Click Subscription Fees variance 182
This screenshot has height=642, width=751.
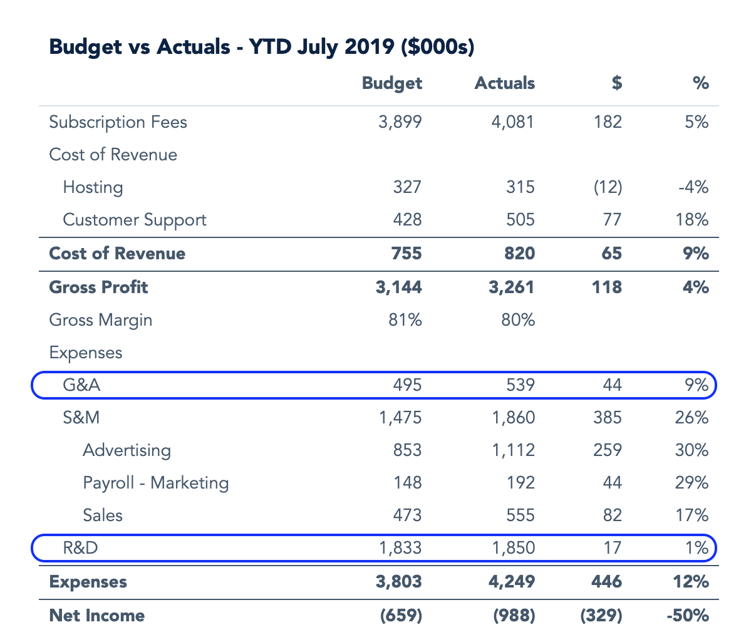pyautogui.click(x=608, y=122)
